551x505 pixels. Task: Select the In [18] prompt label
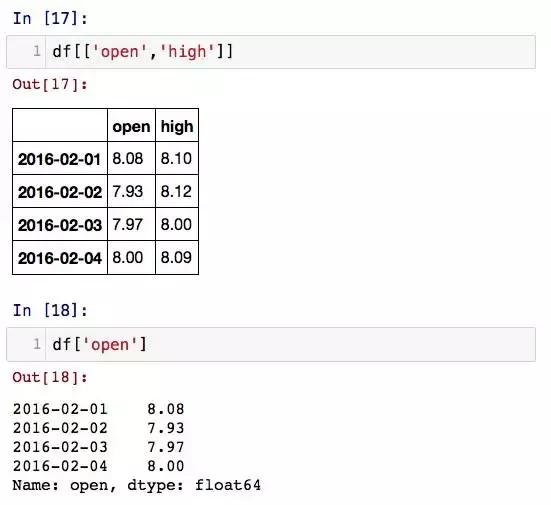[x=50, y=311]
